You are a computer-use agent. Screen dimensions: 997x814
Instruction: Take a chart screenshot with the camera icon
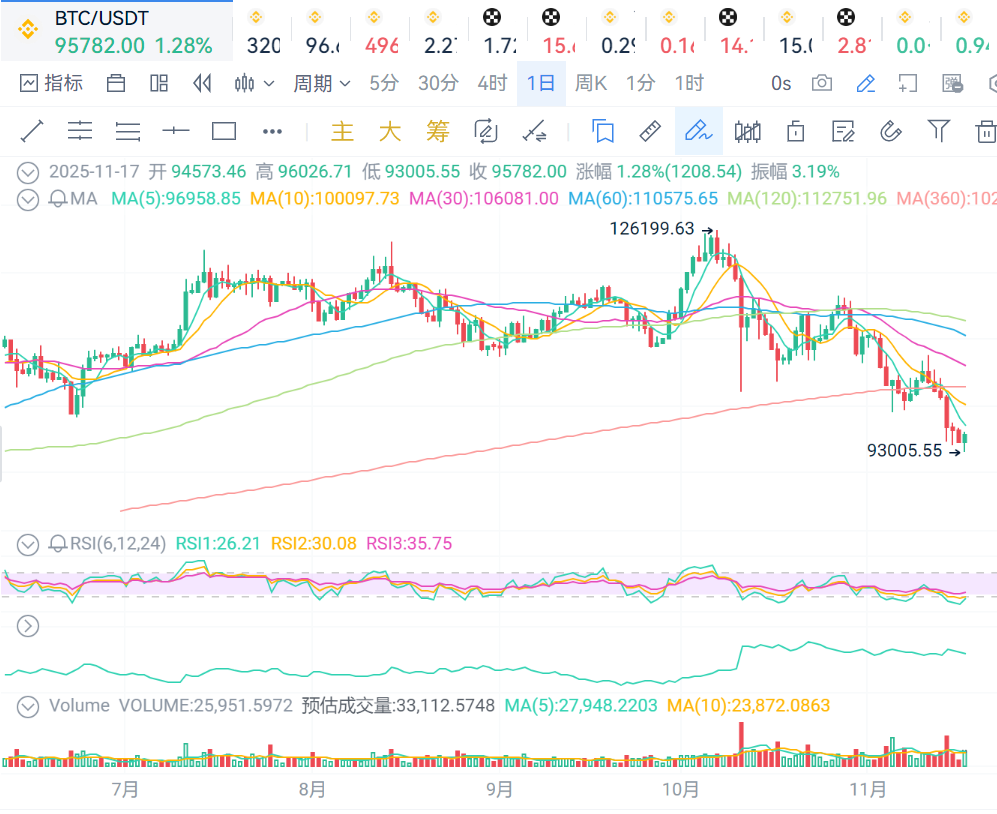822,83
